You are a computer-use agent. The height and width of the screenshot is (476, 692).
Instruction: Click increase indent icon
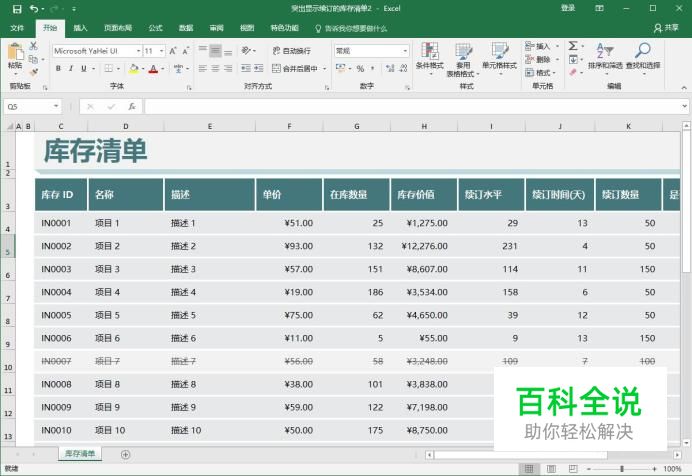tap(259, 68)
